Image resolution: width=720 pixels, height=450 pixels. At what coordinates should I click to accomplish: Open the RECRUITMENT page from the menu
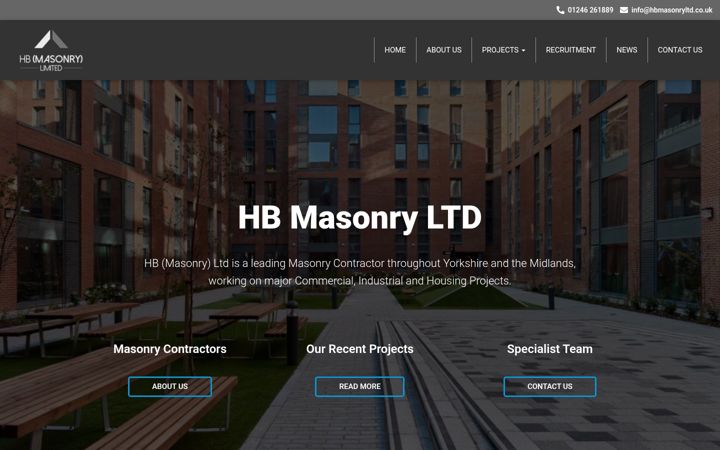coord(571,50)
